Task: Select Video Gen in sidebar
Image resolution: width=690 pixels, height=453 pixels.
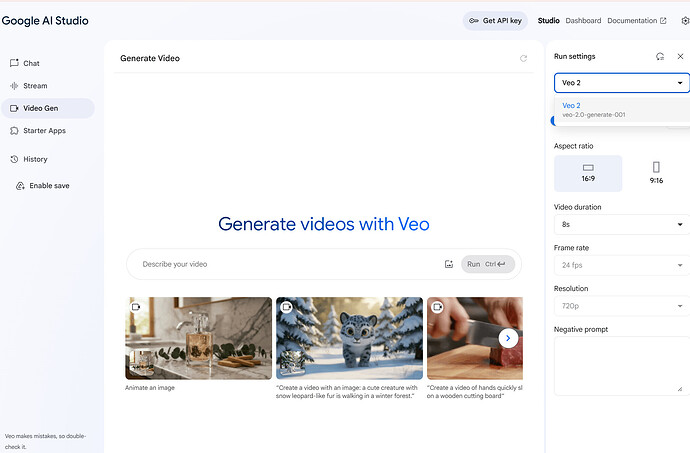Action: [x=48, y=108]
